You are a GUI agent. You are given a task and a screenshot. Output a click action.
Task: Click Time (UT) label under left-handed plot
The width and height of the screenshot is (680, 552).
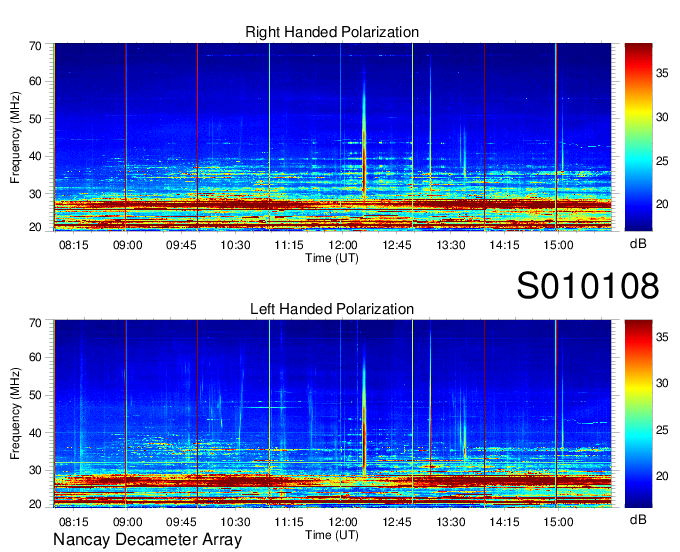click(x=332, y=535)
